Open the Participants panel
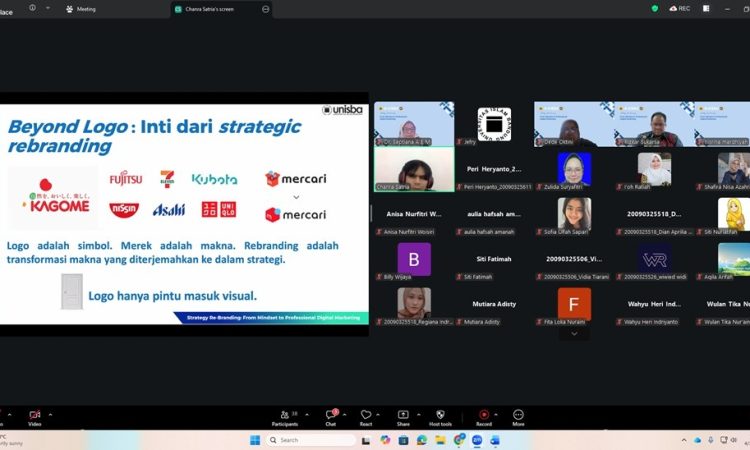 coord(287,415)
